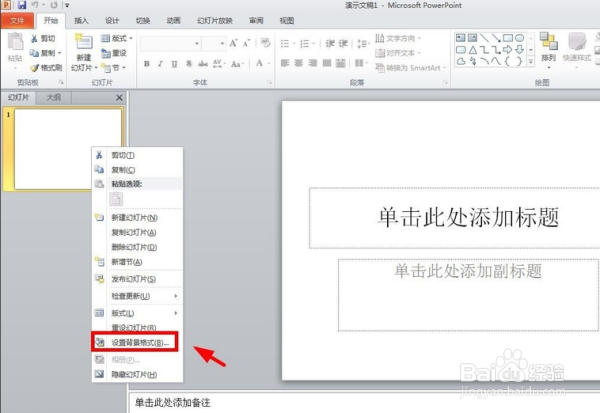Viewport: 600px width, 413px height.
Task: Click subtitle placeholder 单击此处添加副标题
Action: click(x=468, y=271)
